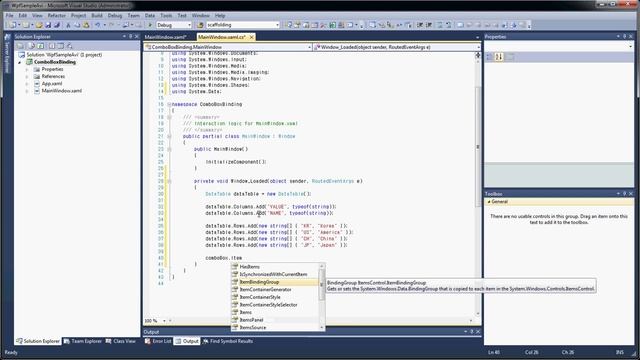Click the Start Debugging play icon
This screenshot has width=640, height=360.
pos(150,25)
